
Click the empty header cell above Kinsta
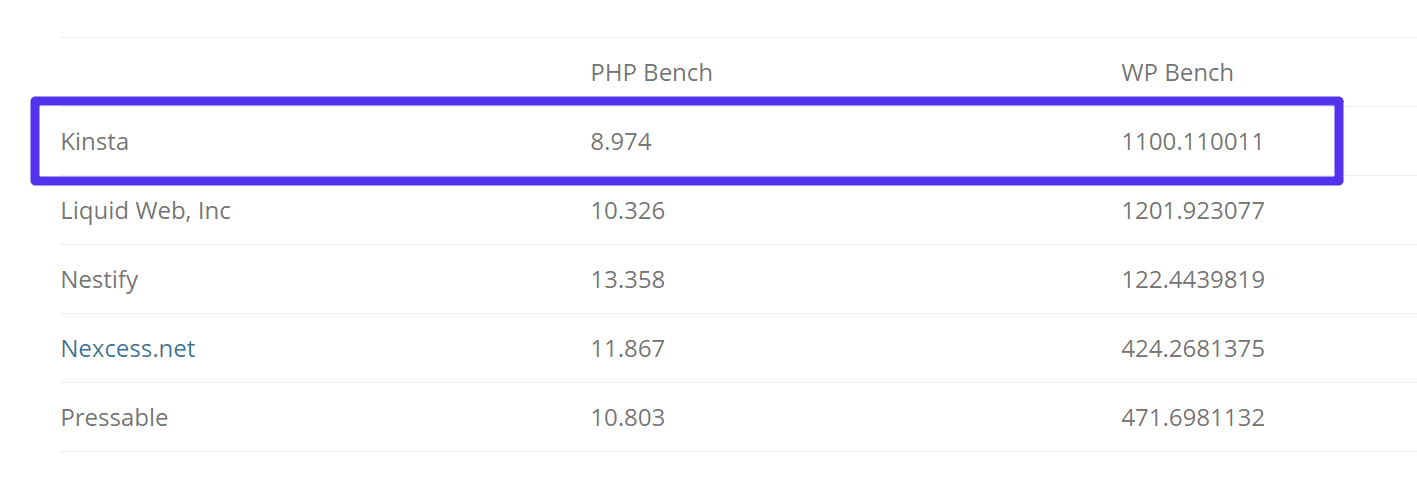[300, 73]
